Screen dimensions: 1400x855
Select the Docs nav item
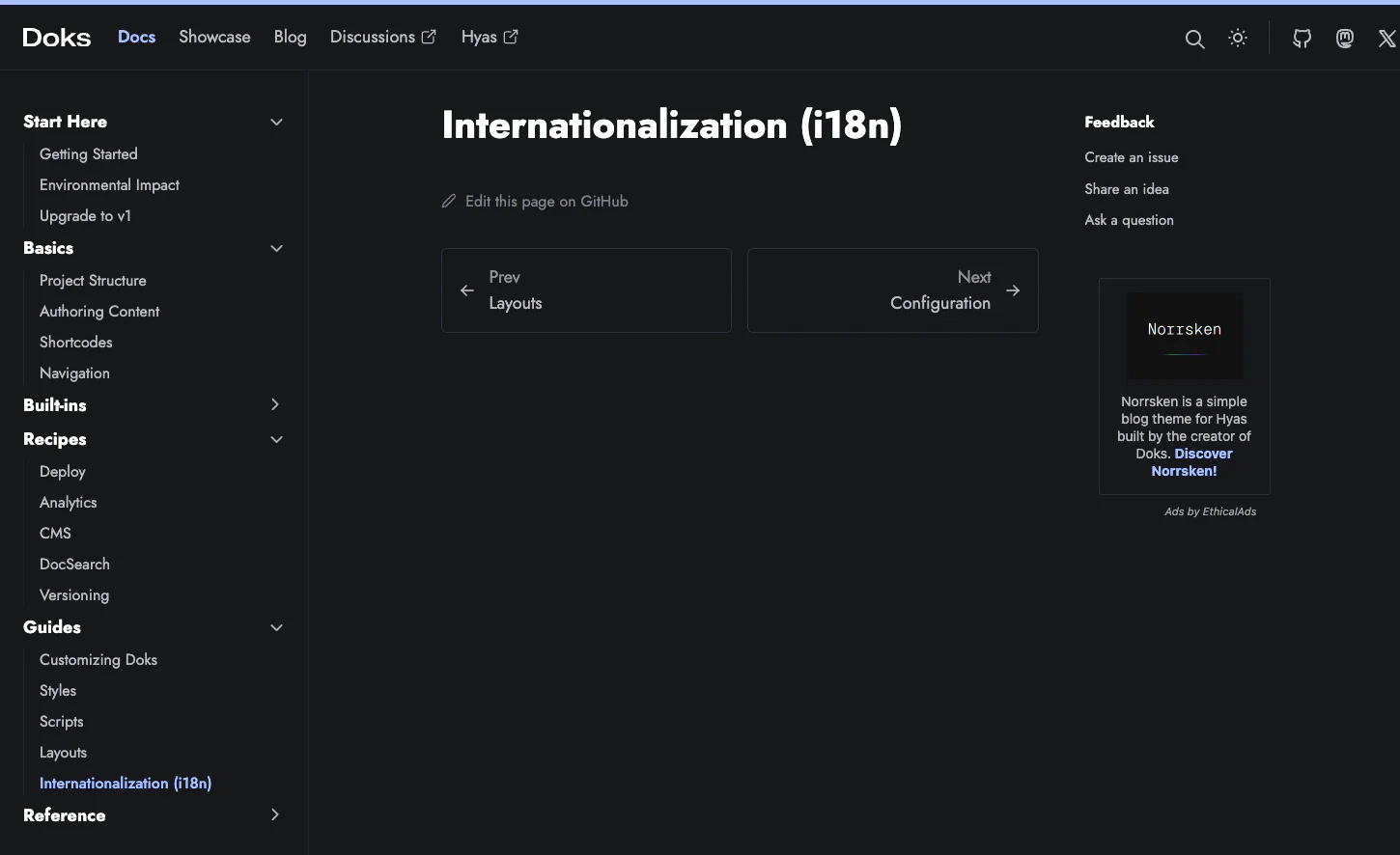136,37
